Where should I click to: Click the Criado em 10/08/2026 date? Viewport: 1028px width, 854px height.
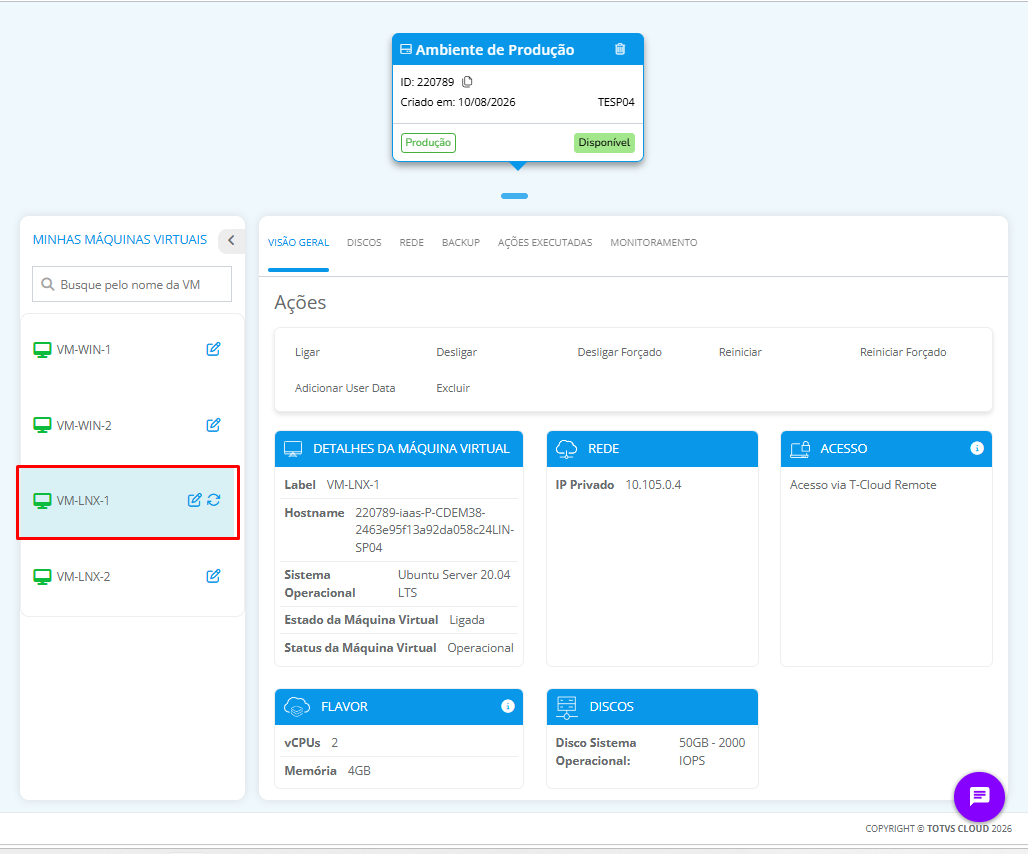(458, 102)
